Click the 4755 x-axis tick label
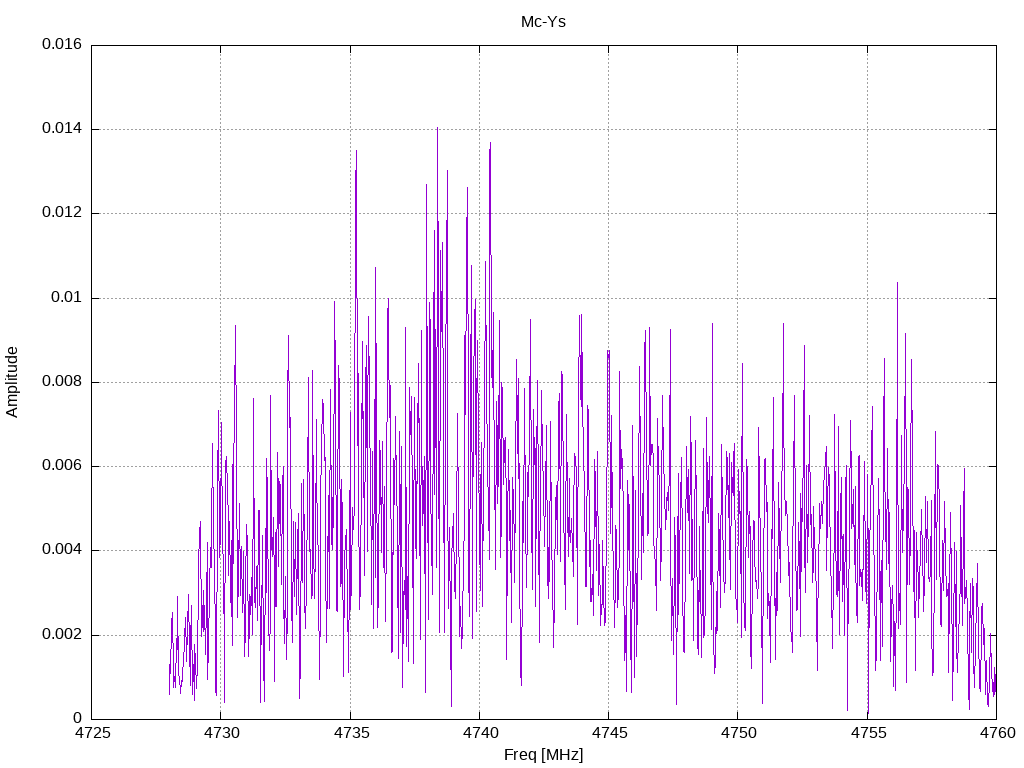Screen dimensions: 1024x768 point(868,733)
